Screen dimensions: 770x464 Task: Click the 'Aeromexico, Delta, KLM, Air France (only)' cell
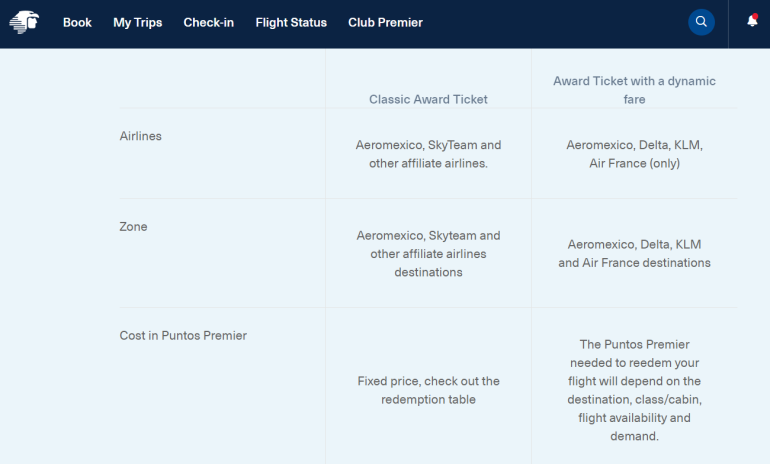634,154
